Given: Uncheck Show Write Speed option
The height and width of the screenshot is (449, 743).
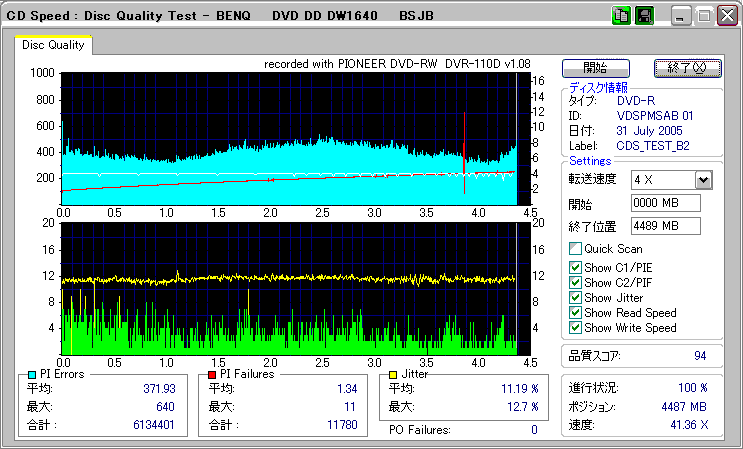Looking at the screenshot, I should point(575,327).
